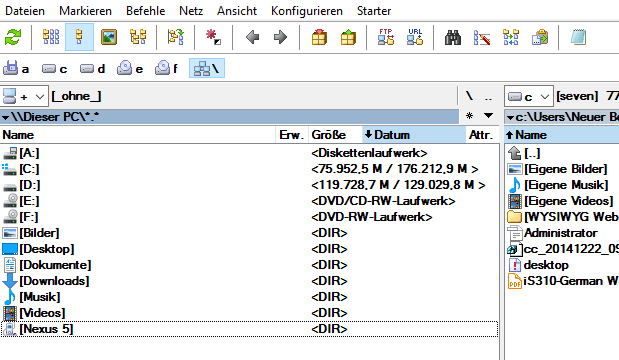Show the folder tree view icon
Screen dimensions: 619x360
point(138,37)
